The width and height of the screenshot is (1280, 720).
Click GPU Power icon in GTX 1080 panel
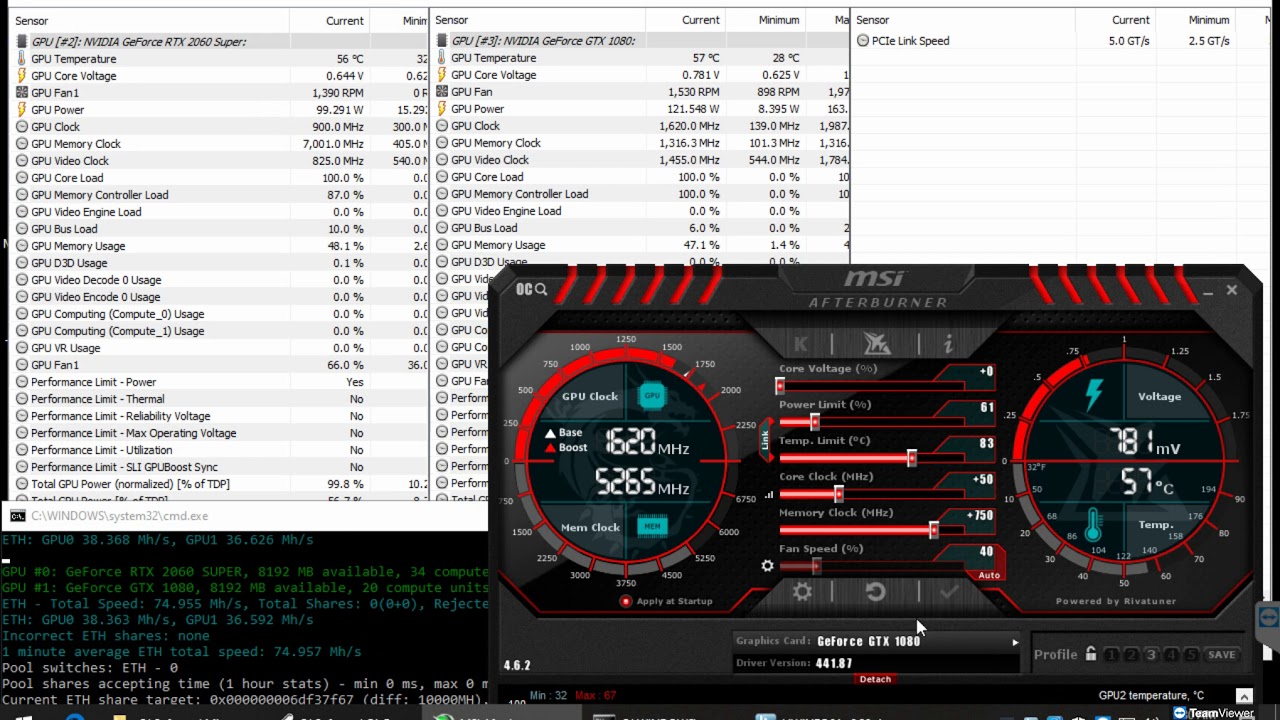click(442, 109)
